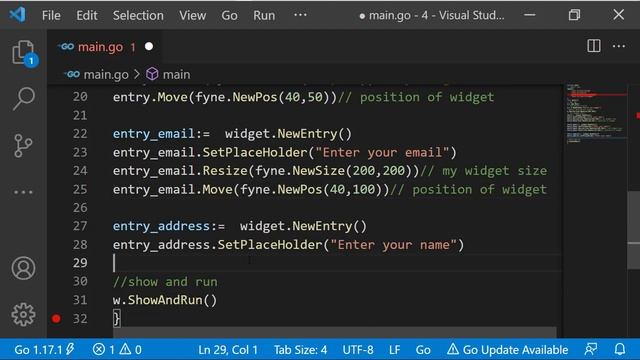Image resolution: width=640 pixels, height=360 pixels.
Task: Click the horizontal scrollbar at editor bottom
Action: pyautogui.click(x=335, y=332)
